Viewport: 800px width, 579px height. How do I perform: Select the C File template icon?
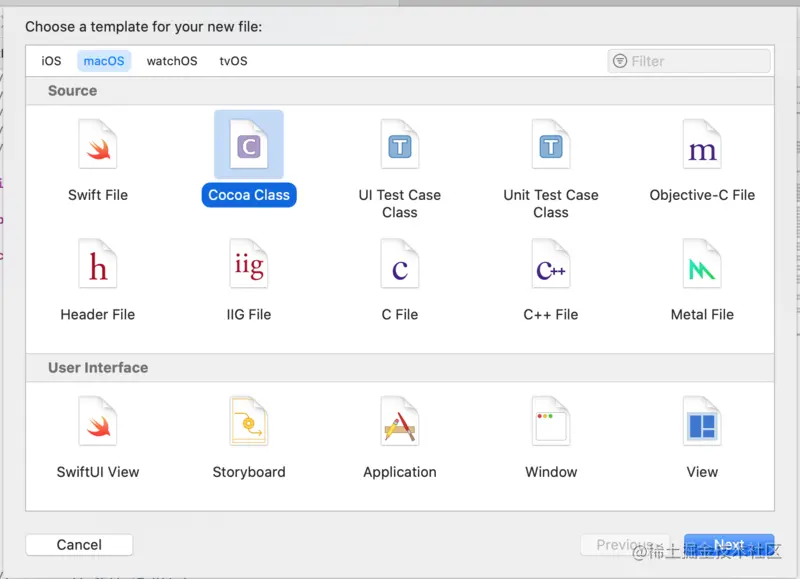(x=400, y=266)
